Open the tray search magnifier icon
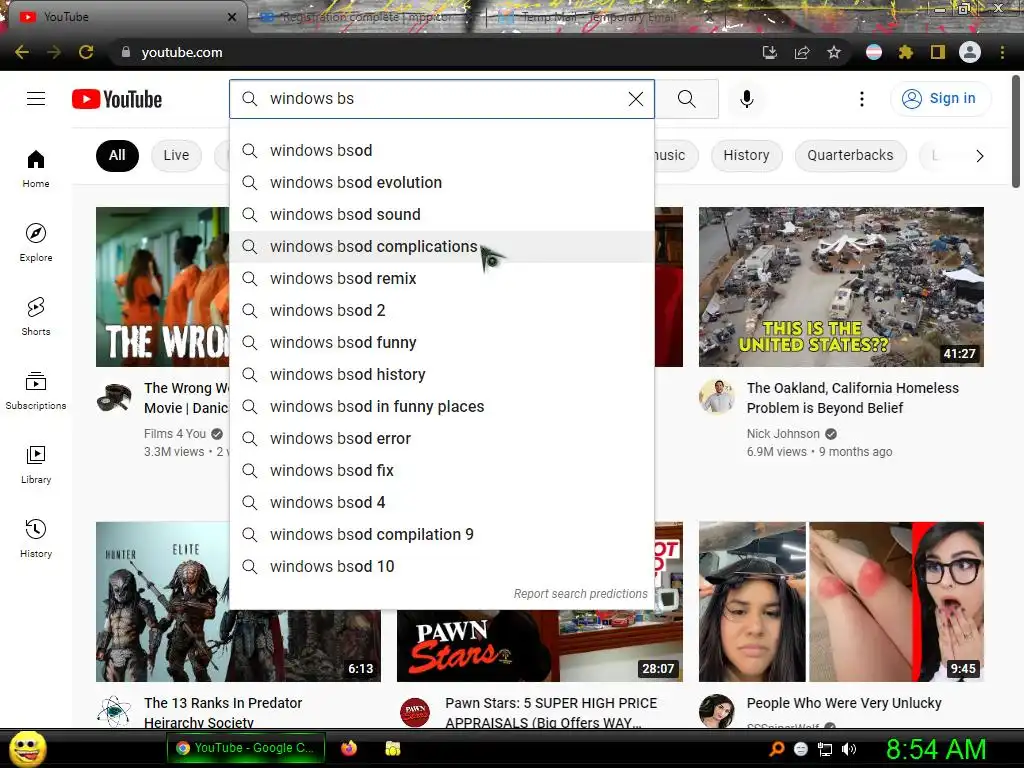Viewport: 1024px width, 768px height. coord(776,749)
